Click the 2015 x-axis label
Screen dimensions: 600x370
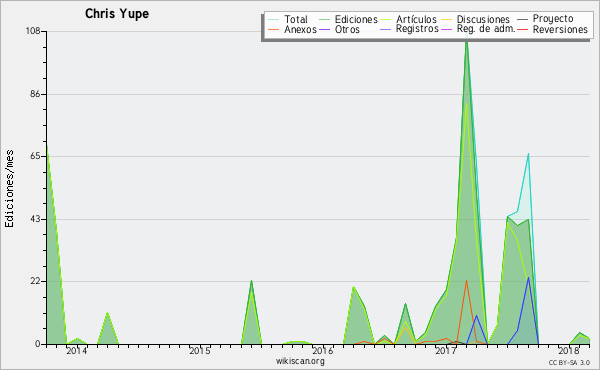coord(200,351)
